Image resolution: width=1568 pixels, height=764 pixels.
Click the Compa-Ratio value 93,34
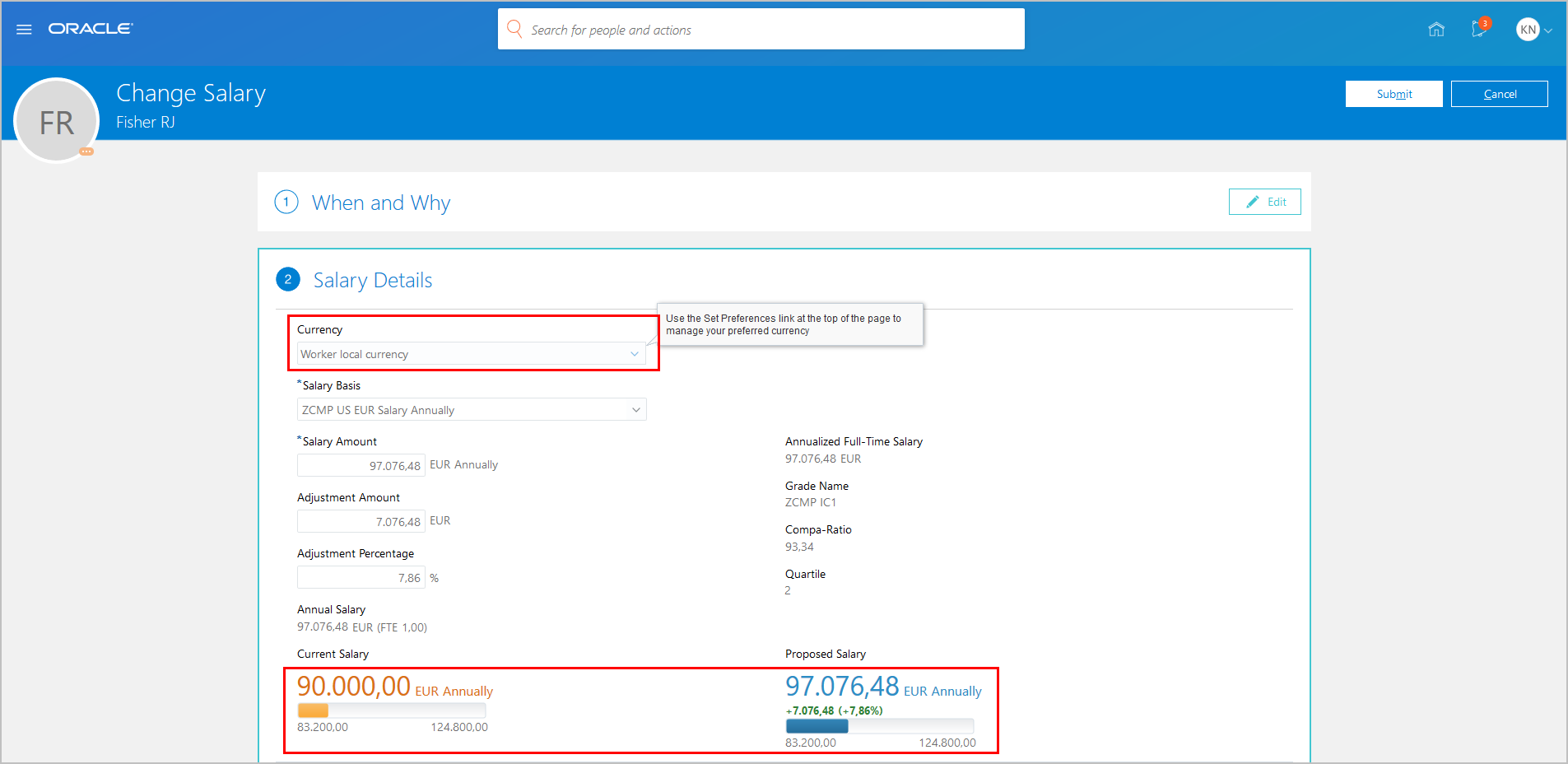tap(799, 547)
